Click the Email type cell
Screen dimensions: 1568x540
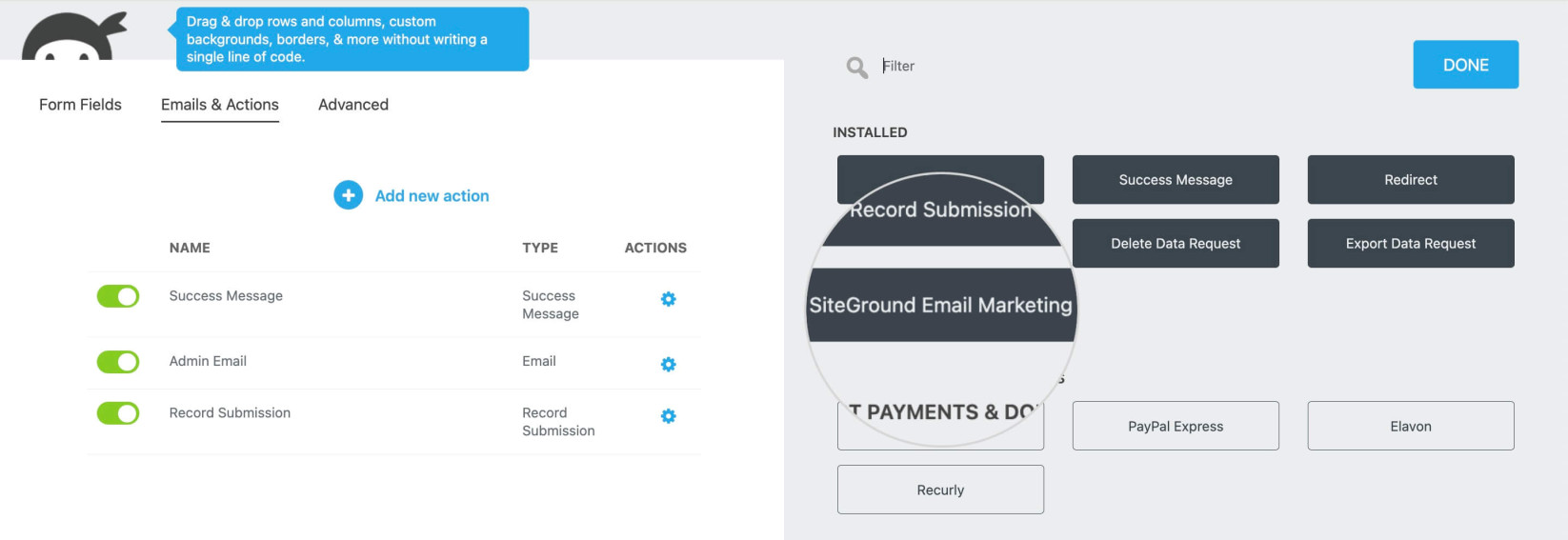click(539, 361)
